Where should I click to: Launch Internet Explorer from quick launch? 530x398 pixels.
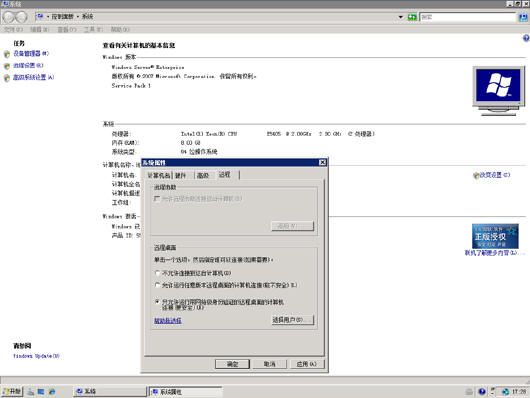point(52,392)
